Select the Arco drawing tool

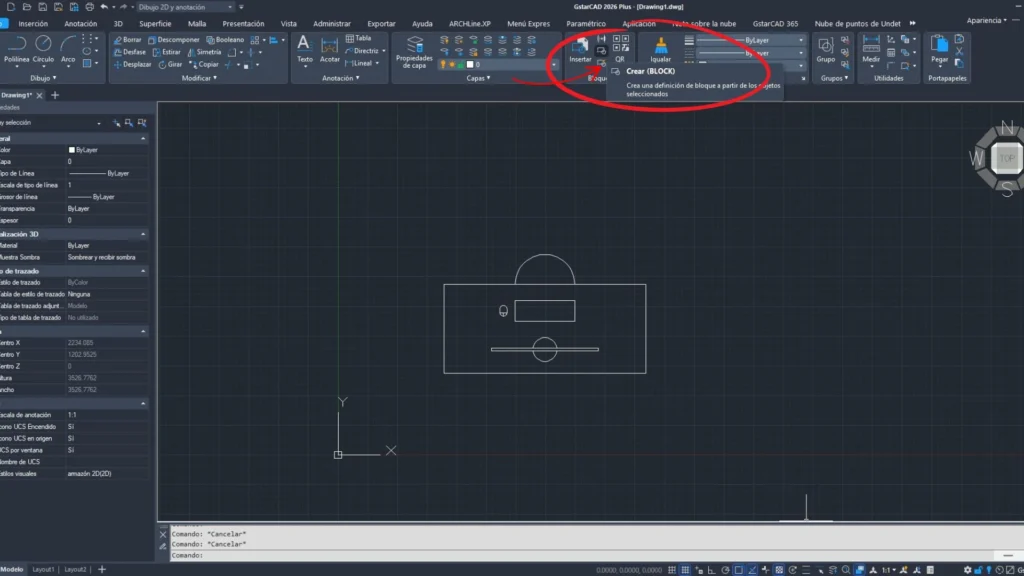pyautogui.click(x=68, y=50)
